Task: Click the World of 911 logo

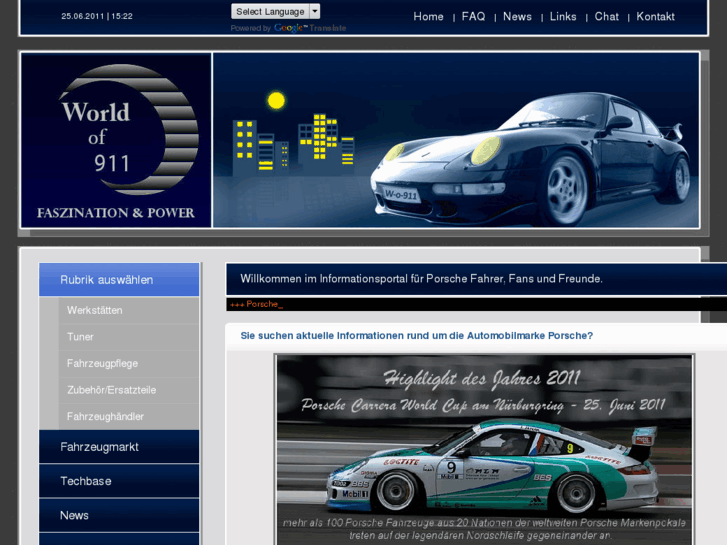Action: (116, 140)
